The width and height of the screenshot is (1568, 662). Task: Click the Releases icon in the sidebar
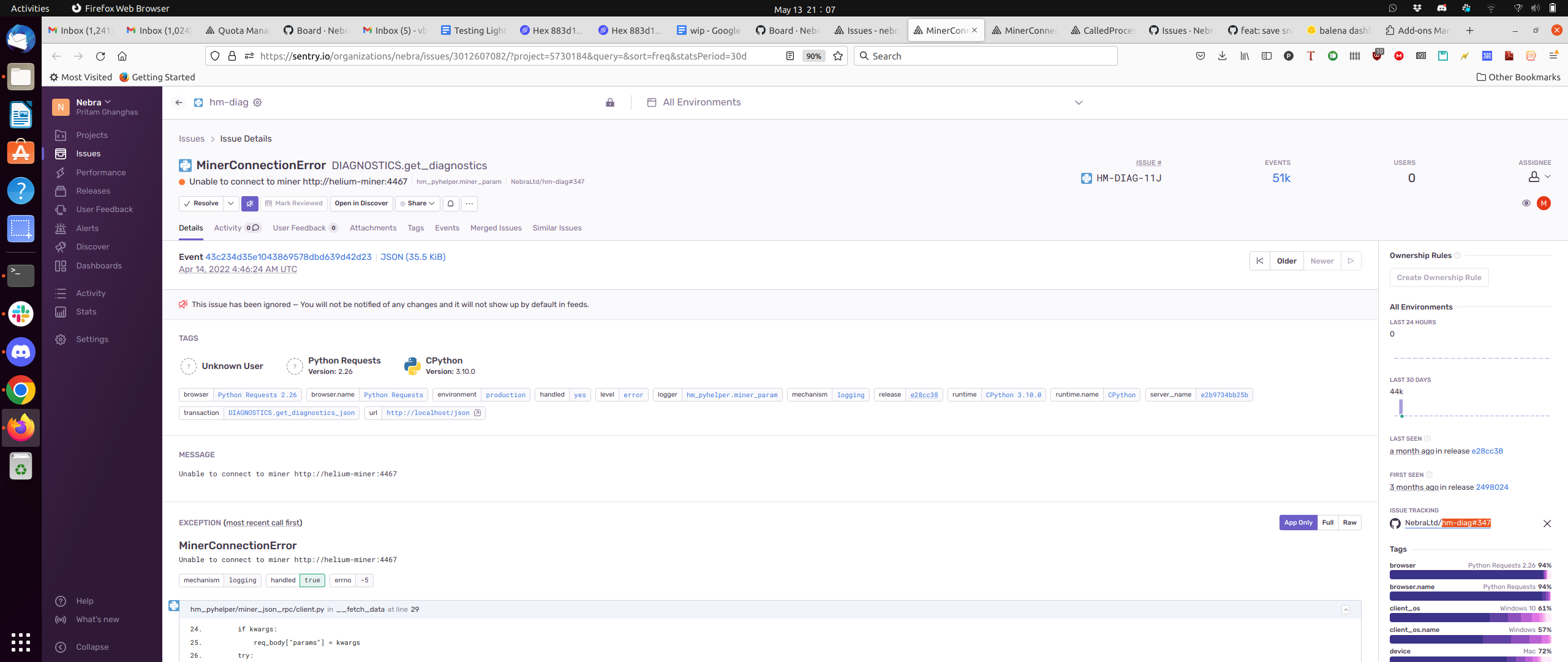(x=61, y=191)
